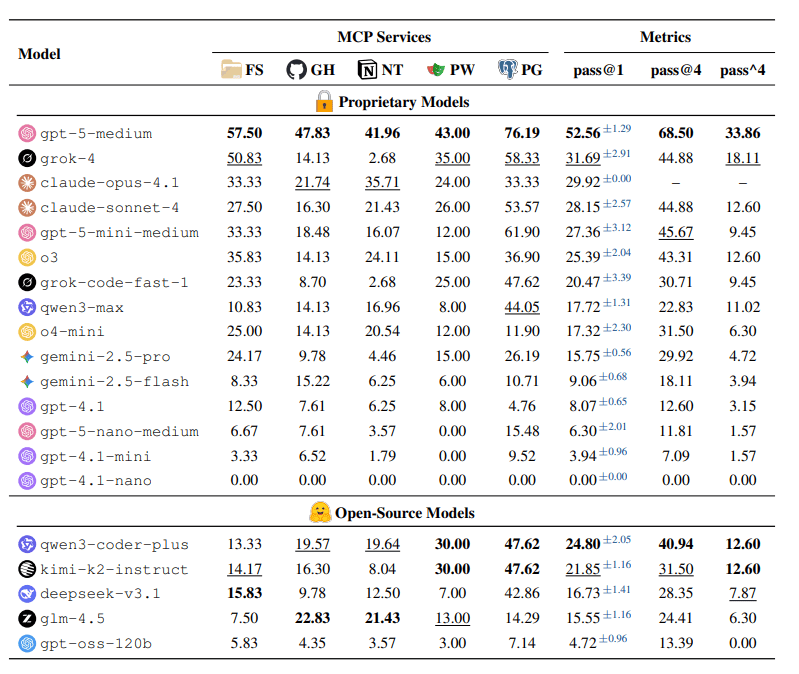This screenshot has height=674, width=799.
Task: Click the GitHub logo beside GH
Action: 297,69
